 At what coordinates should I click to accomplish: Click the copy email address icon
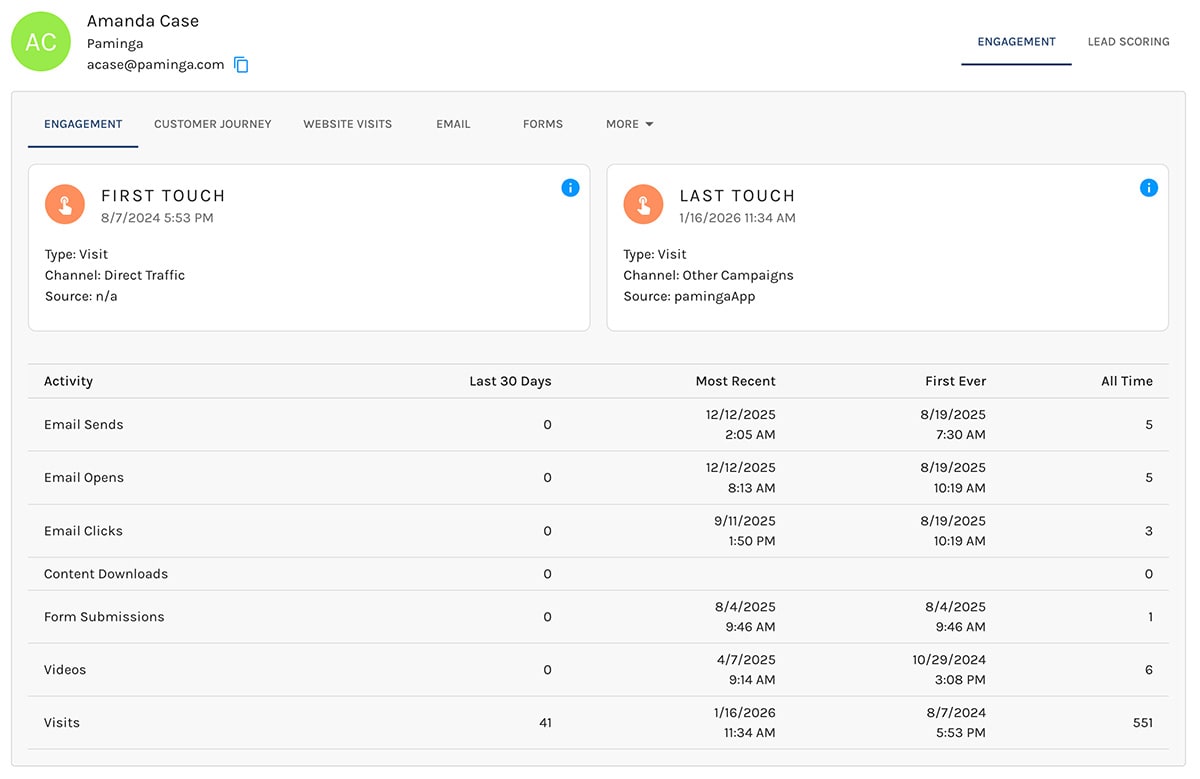coord(240,64)
